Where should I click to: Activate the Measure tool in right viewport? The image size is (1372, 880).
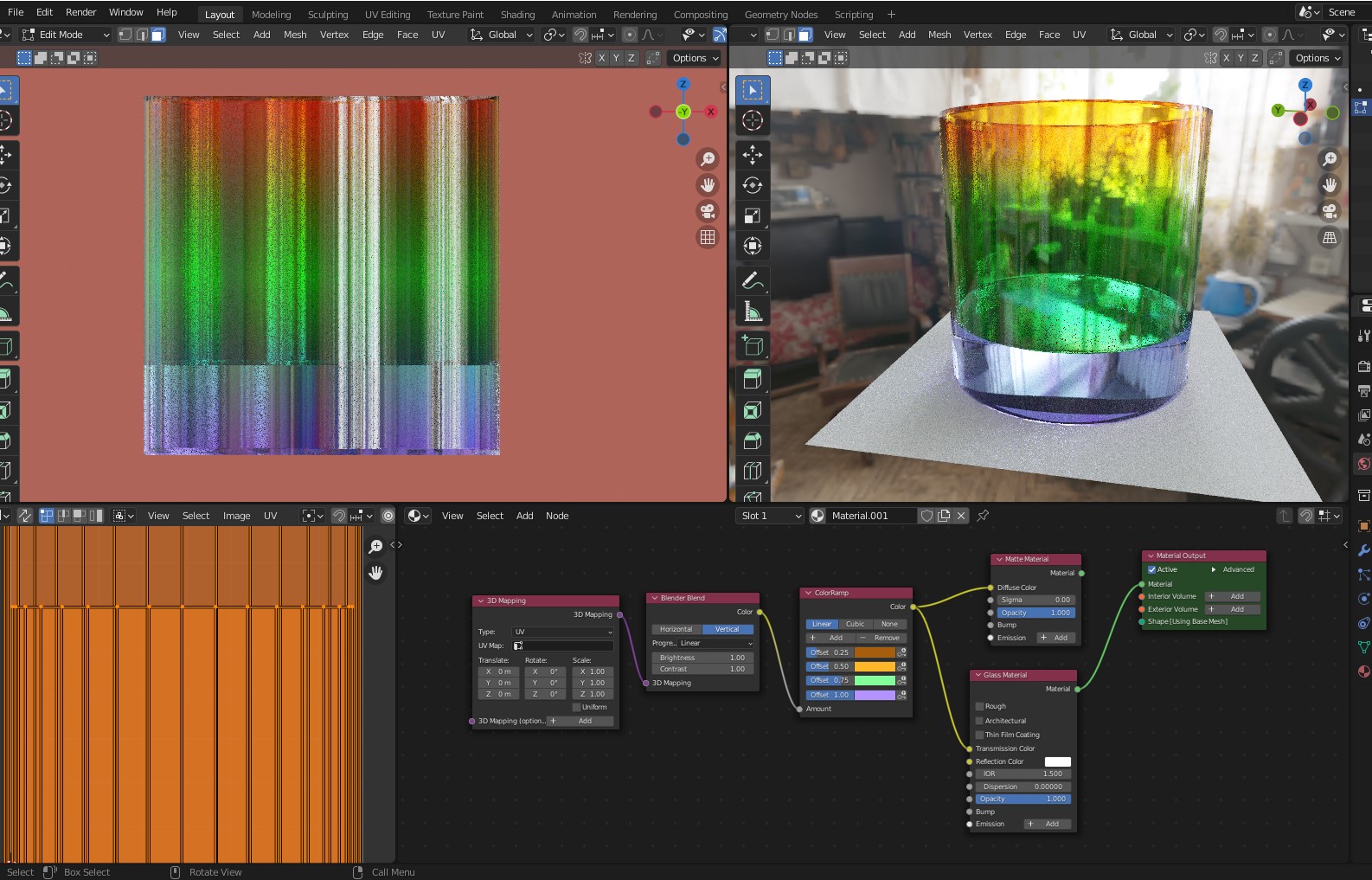pos(752,312)
